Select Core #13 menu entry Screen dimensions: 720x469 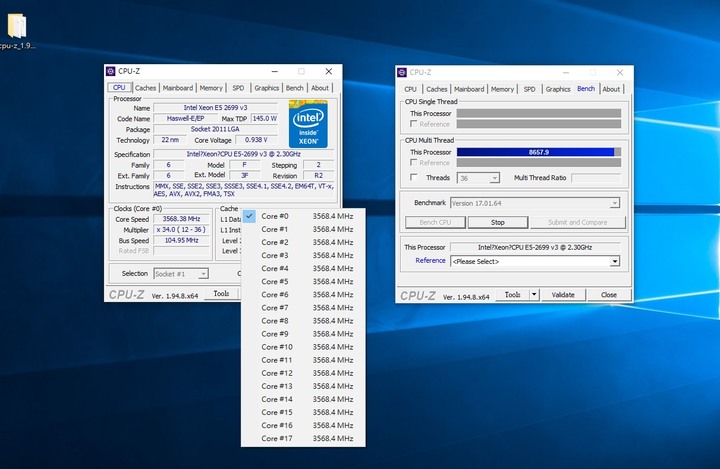click(x=303, y=386)
